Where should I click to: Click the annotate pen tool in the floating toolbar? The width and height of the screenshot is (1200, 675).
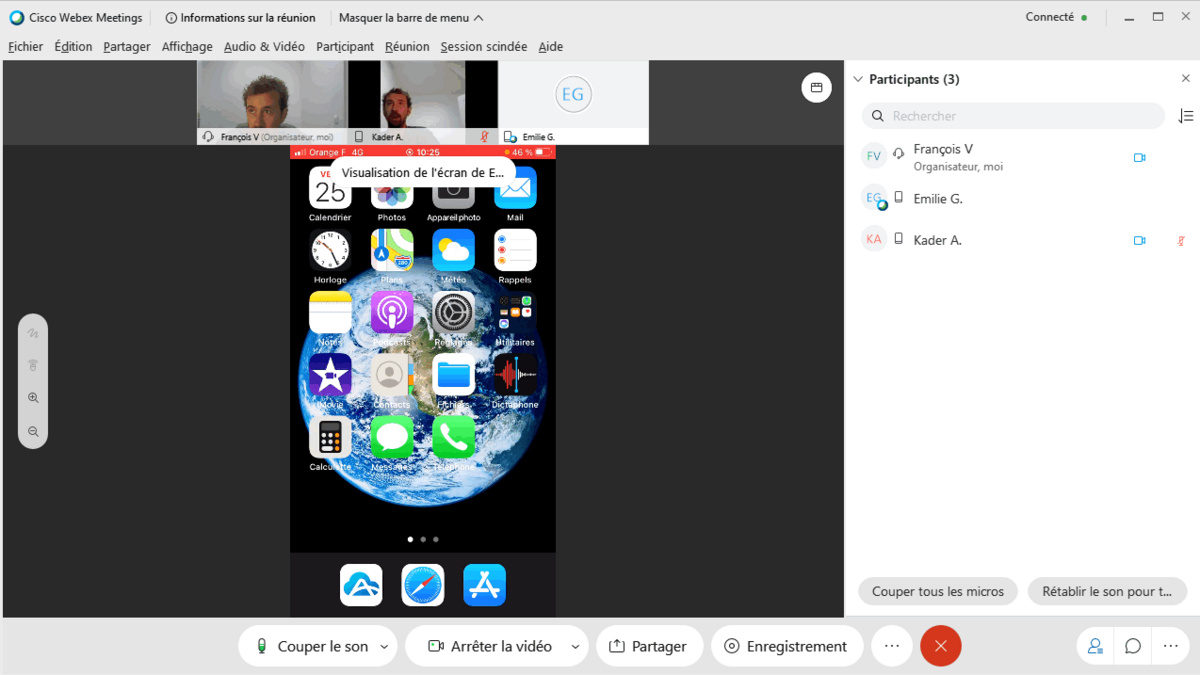pyautogui.click(x=33, y=333)
